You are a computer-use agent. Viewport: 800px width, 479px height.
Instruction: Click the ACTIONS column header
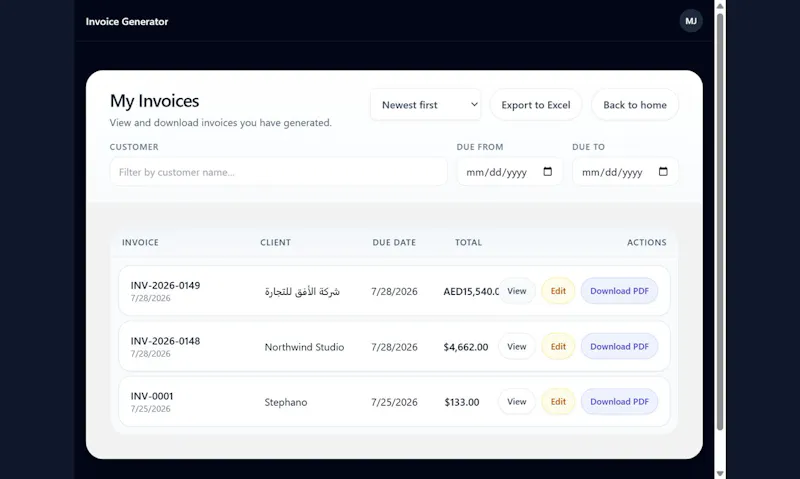coord(646,242)
